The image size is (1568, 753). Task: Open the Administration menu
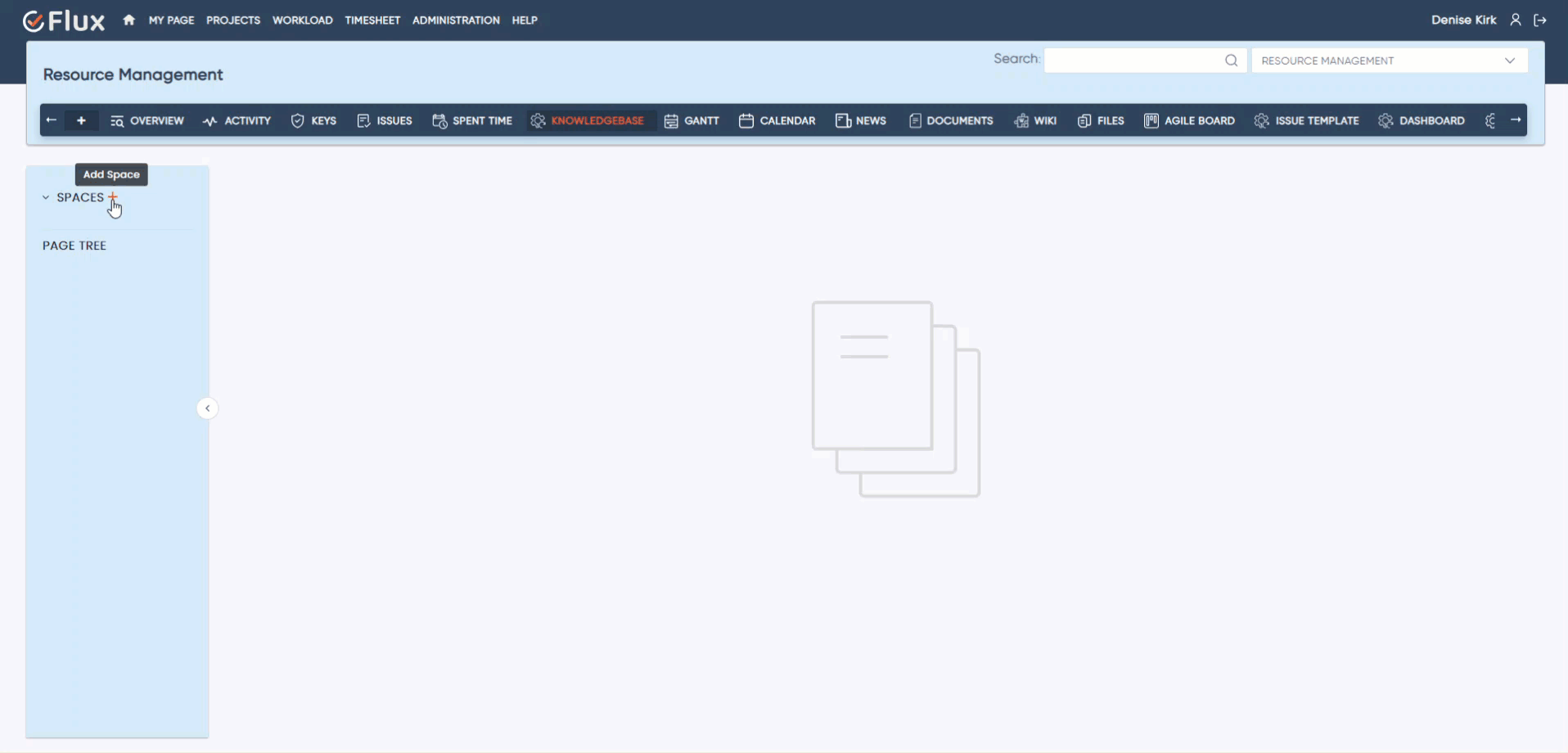tap(456, 20)
